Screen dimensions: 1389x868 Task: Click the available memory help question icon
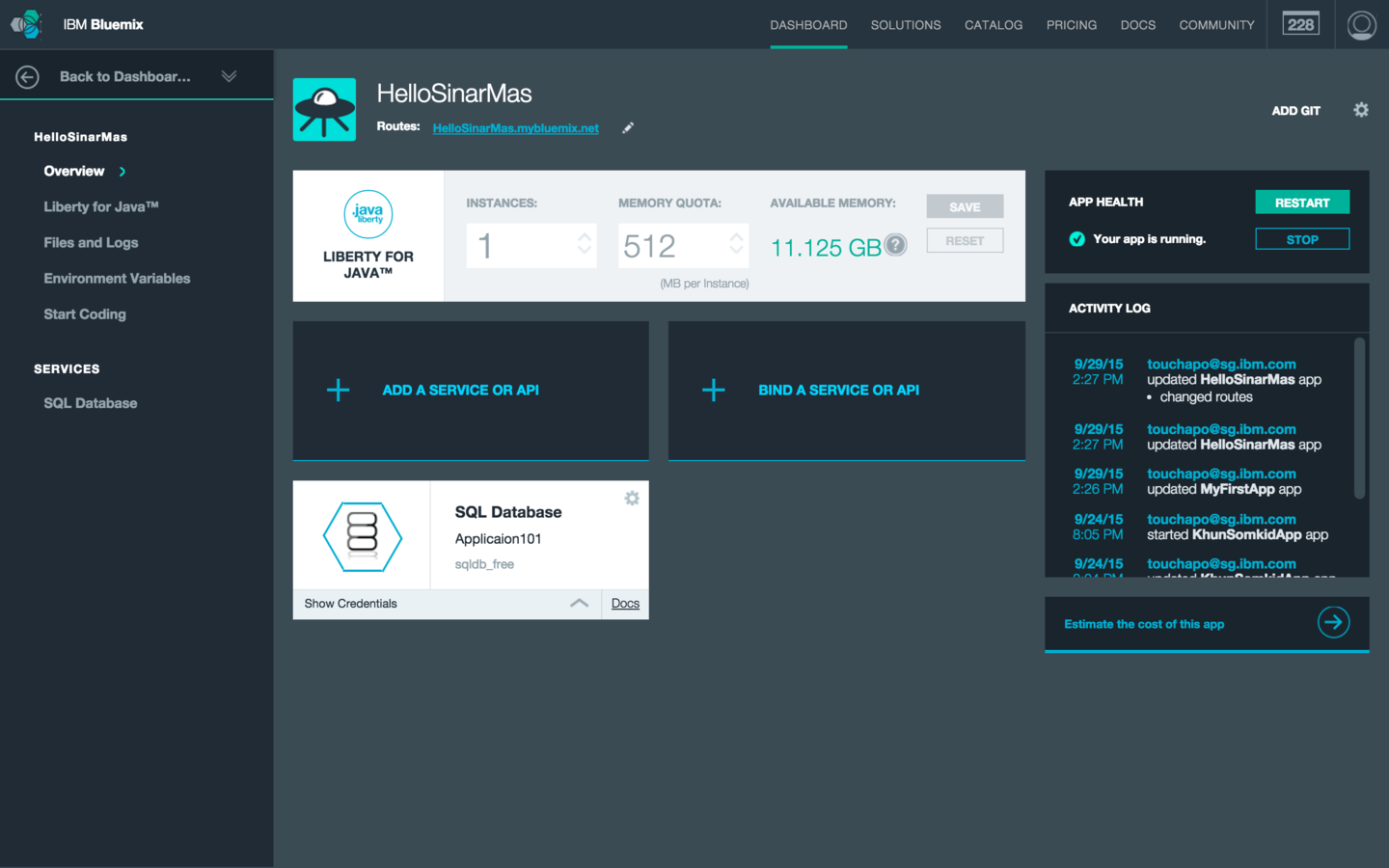tap(896, 245)
